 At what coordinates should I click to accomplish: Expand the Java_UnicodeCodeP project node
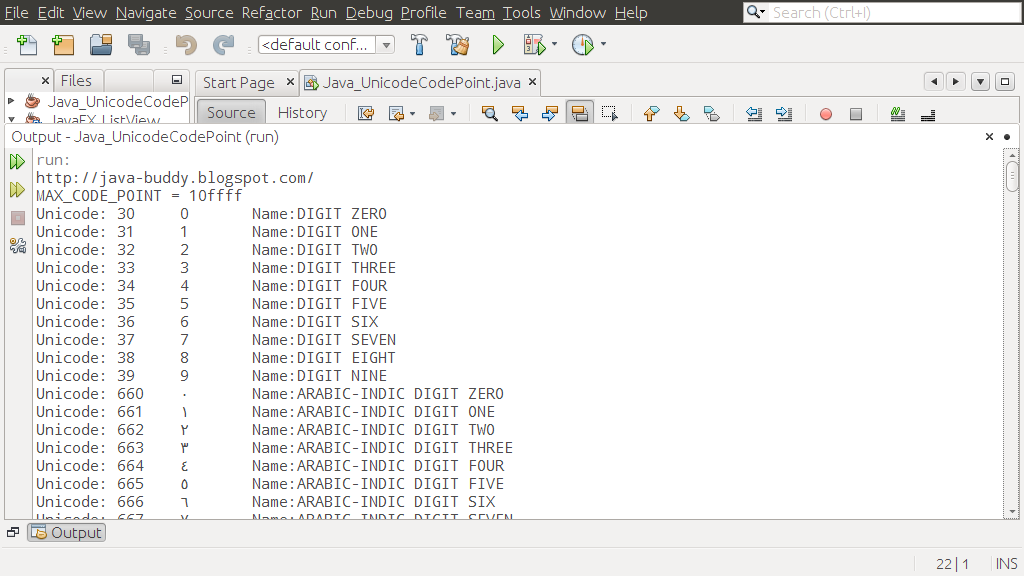click(x=9, y=101)
